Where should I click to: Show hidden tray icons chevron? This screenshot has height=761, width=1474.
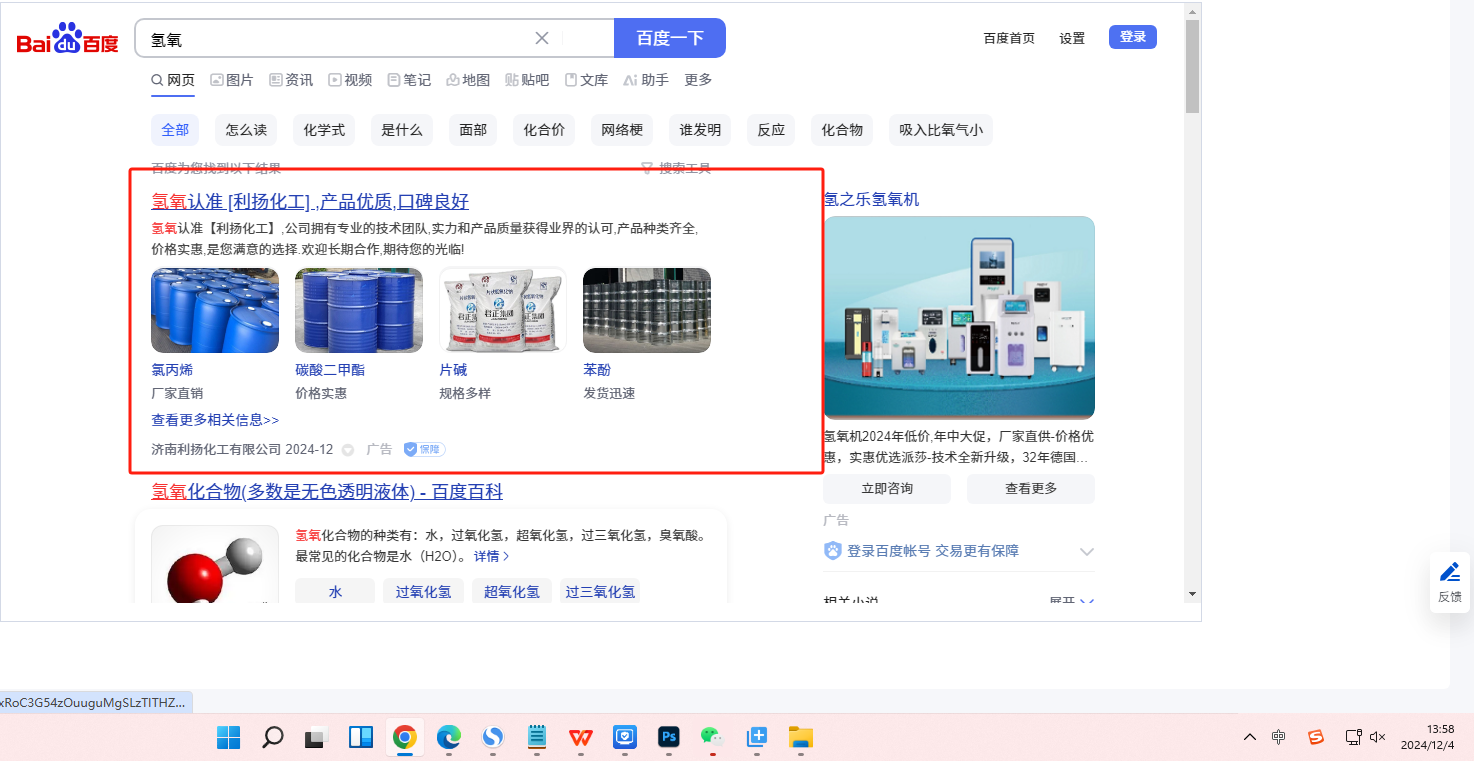tap(1250, 738)
